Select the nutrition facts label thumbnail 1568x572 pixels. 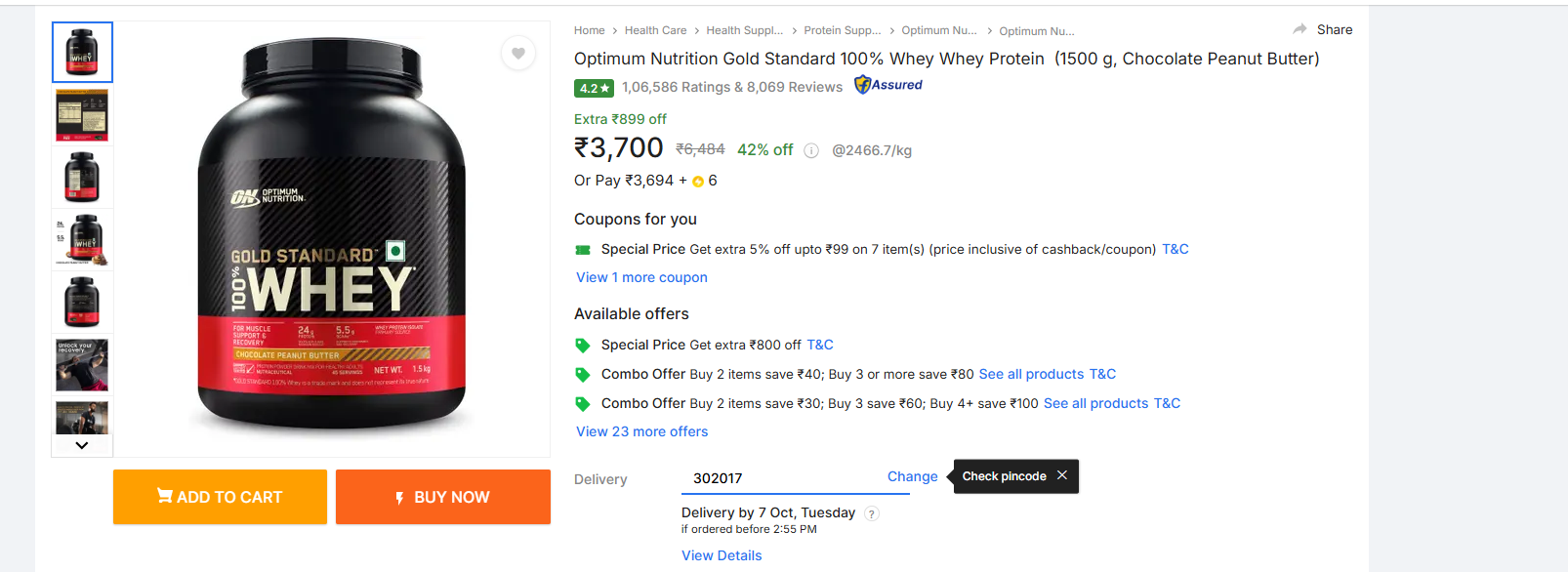click(x=82, y=115)
